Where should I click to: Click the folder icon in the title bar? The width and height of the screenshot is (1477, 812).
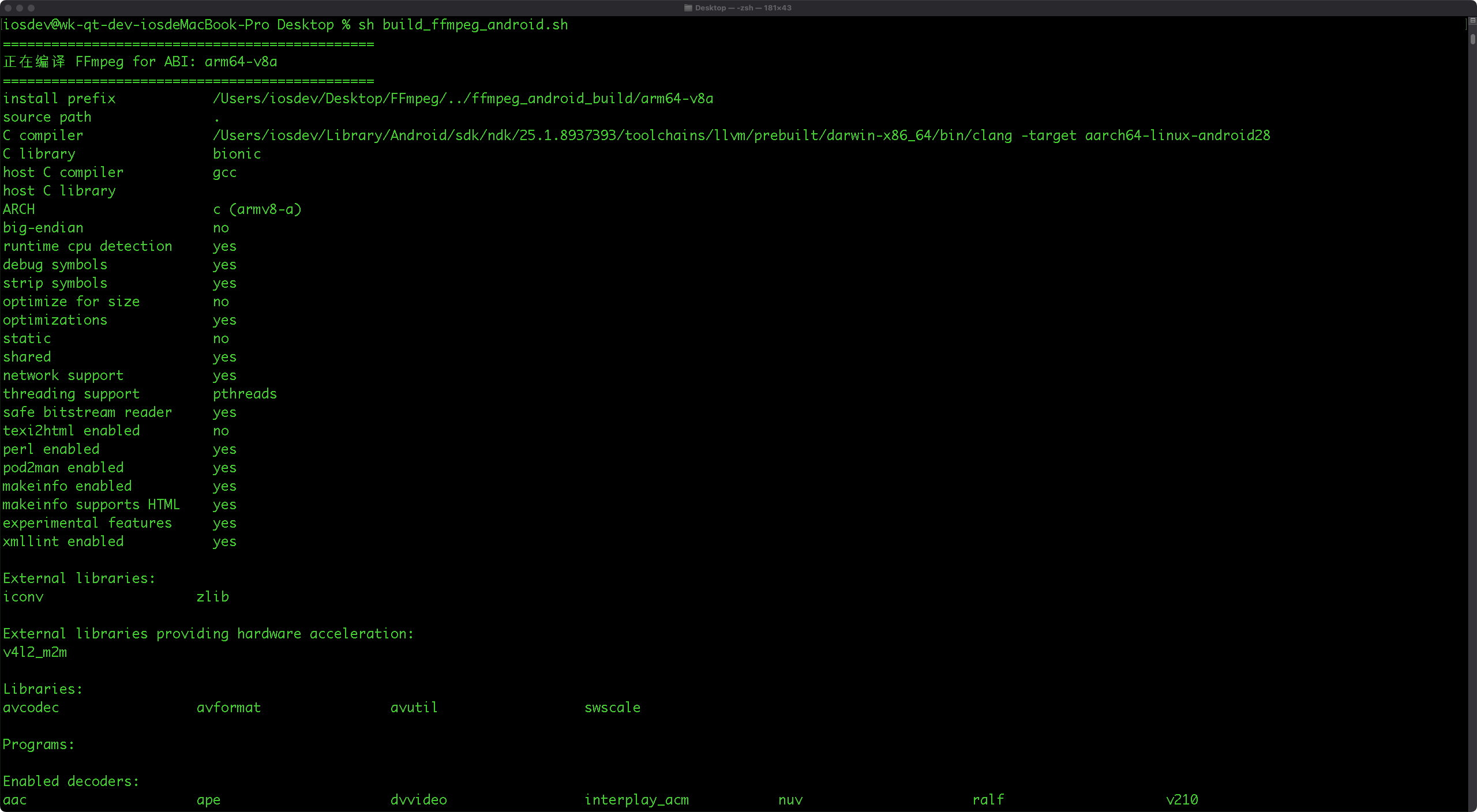tap(688, 8)
